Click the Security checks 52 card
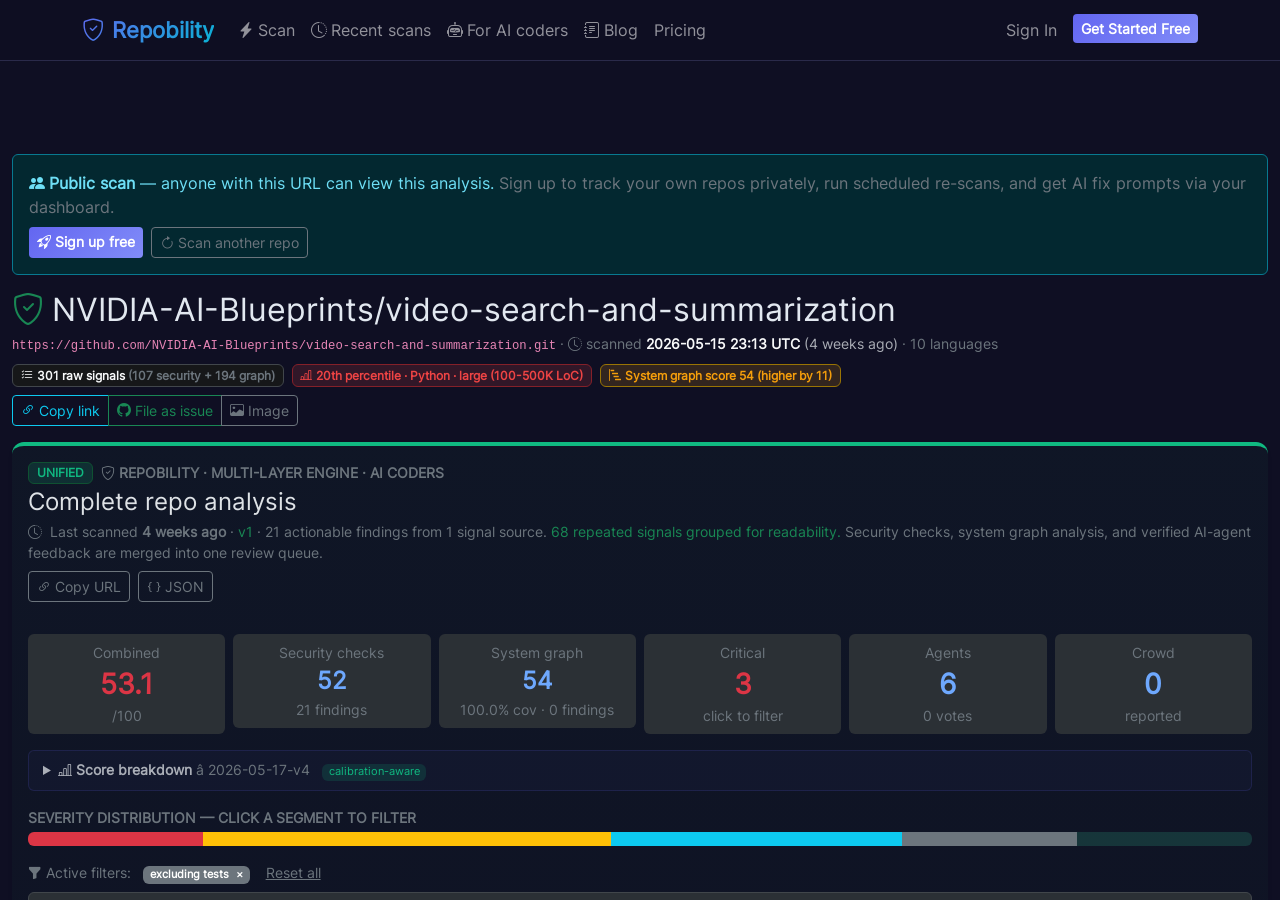 332,681
